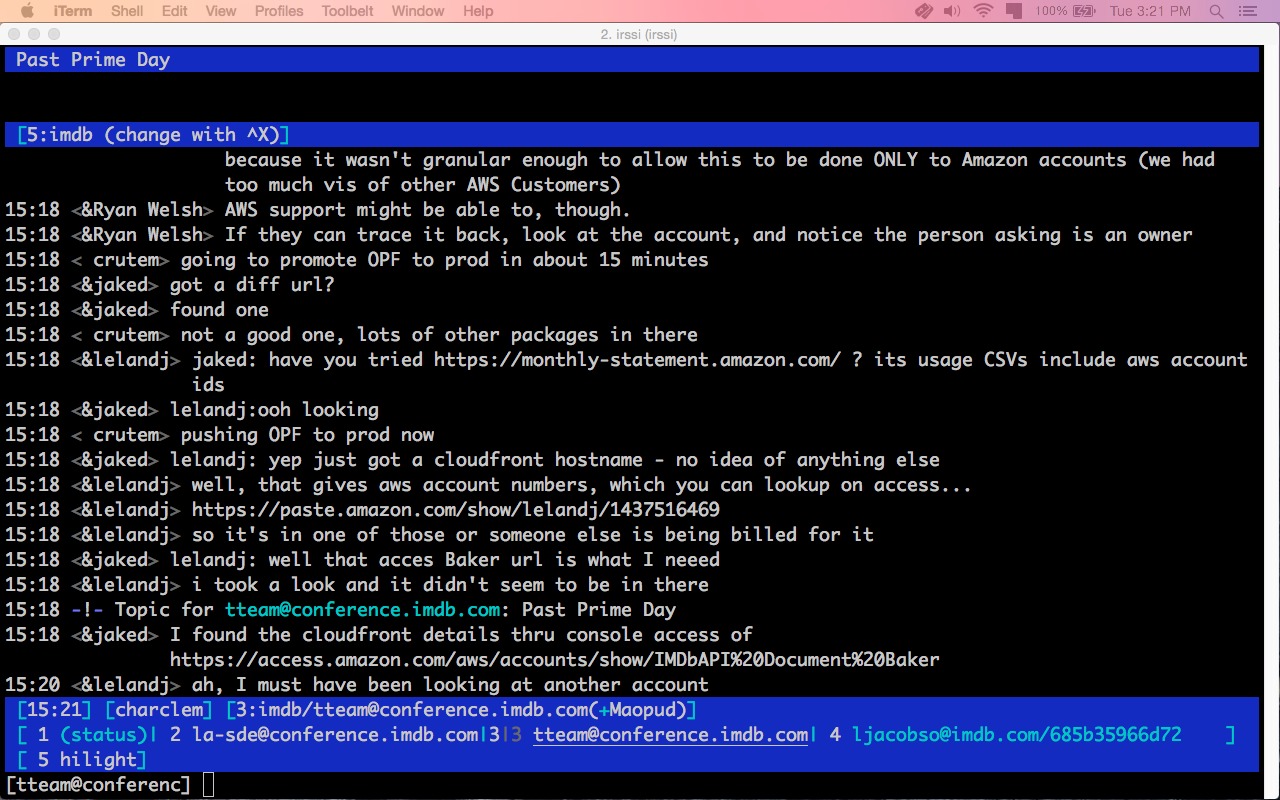Click the 'found one' message
This screenshot has height=800, width=1280.
tap(219, 310)
